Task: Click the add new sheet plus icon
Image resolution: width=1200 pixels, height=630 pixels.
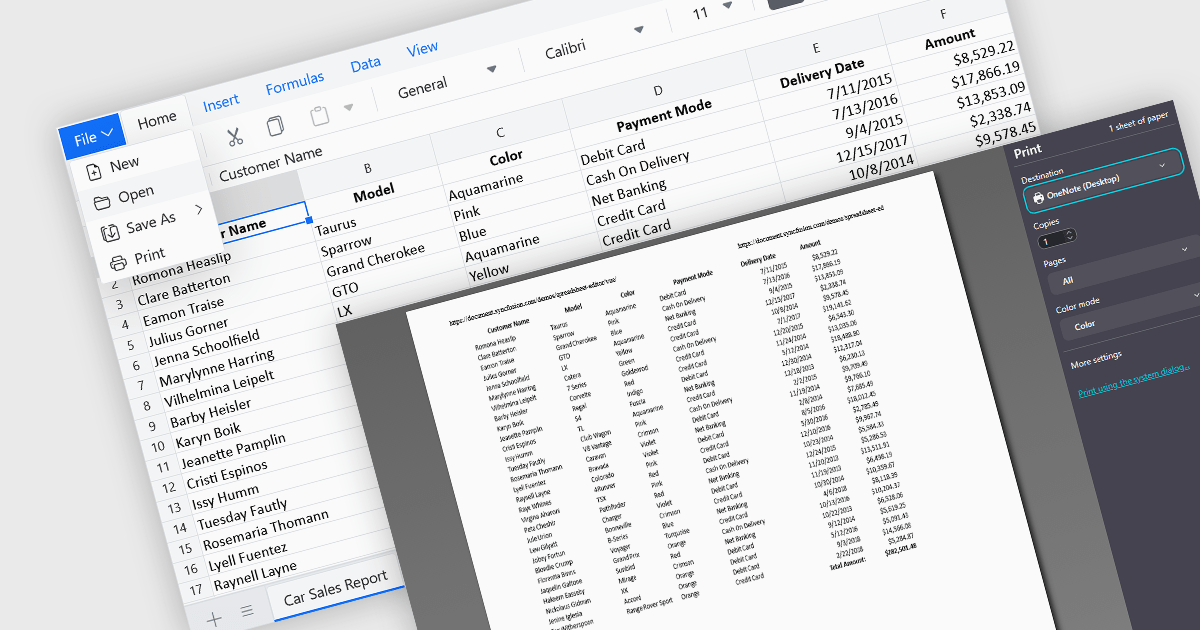Action: [214, 618]
